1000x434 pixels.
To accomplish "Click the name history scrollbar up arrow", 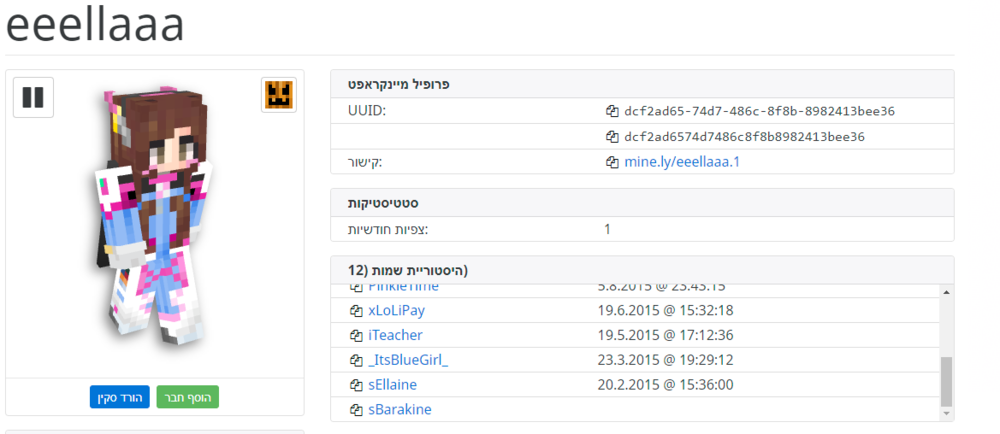I will click(x=946, y=291).
